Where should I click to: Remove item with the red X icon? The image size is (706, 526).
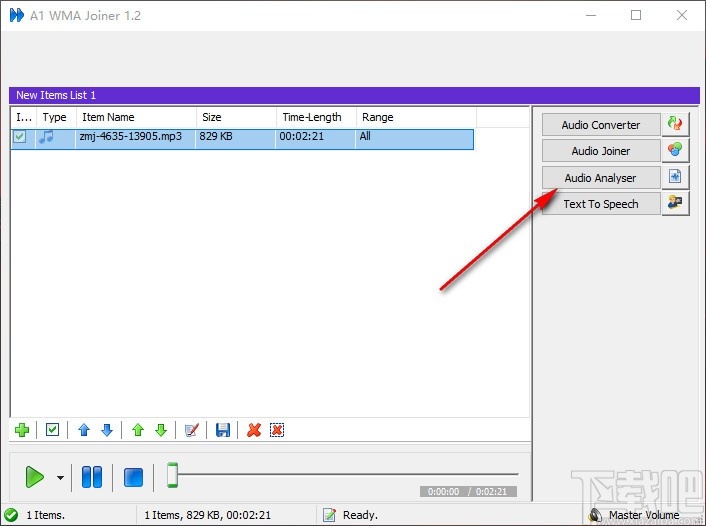254,430
